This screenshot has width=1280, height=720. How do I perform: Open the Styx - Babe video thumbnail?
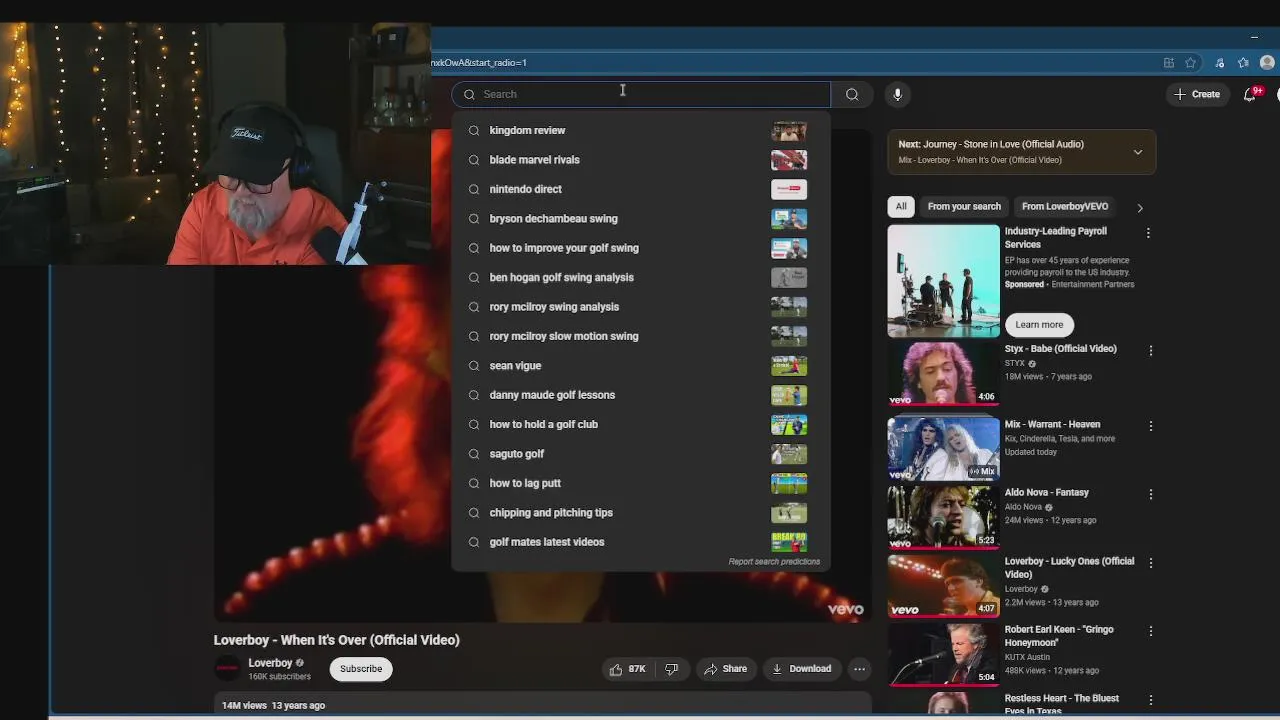coord(943,373)
